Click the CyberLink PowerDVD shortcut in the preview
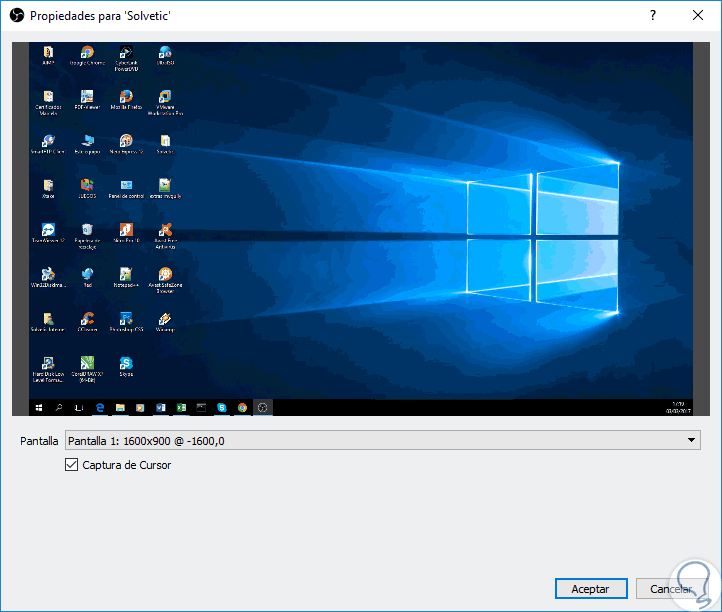This screenshot has height=612, width=722. point(126,58)
